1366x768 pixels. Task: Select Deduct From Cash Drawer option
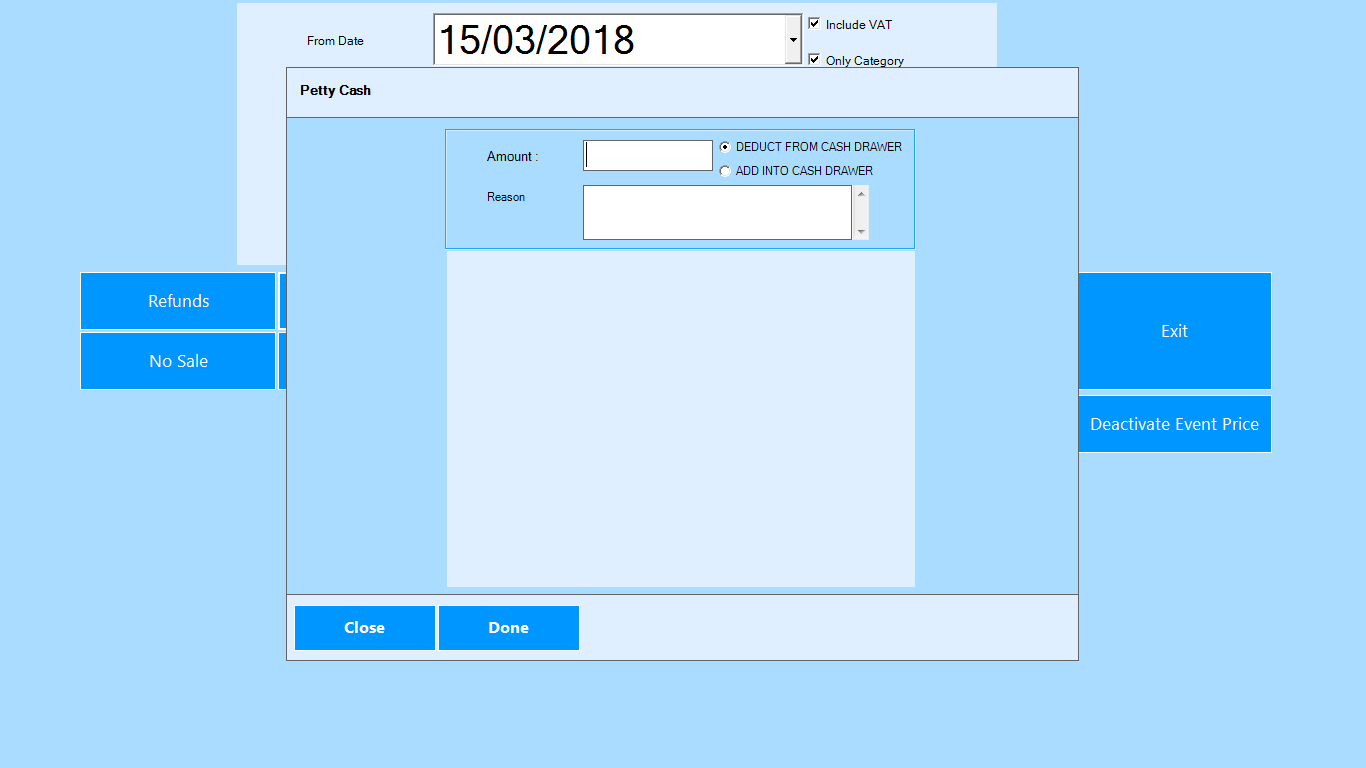(x=725, y=147)
